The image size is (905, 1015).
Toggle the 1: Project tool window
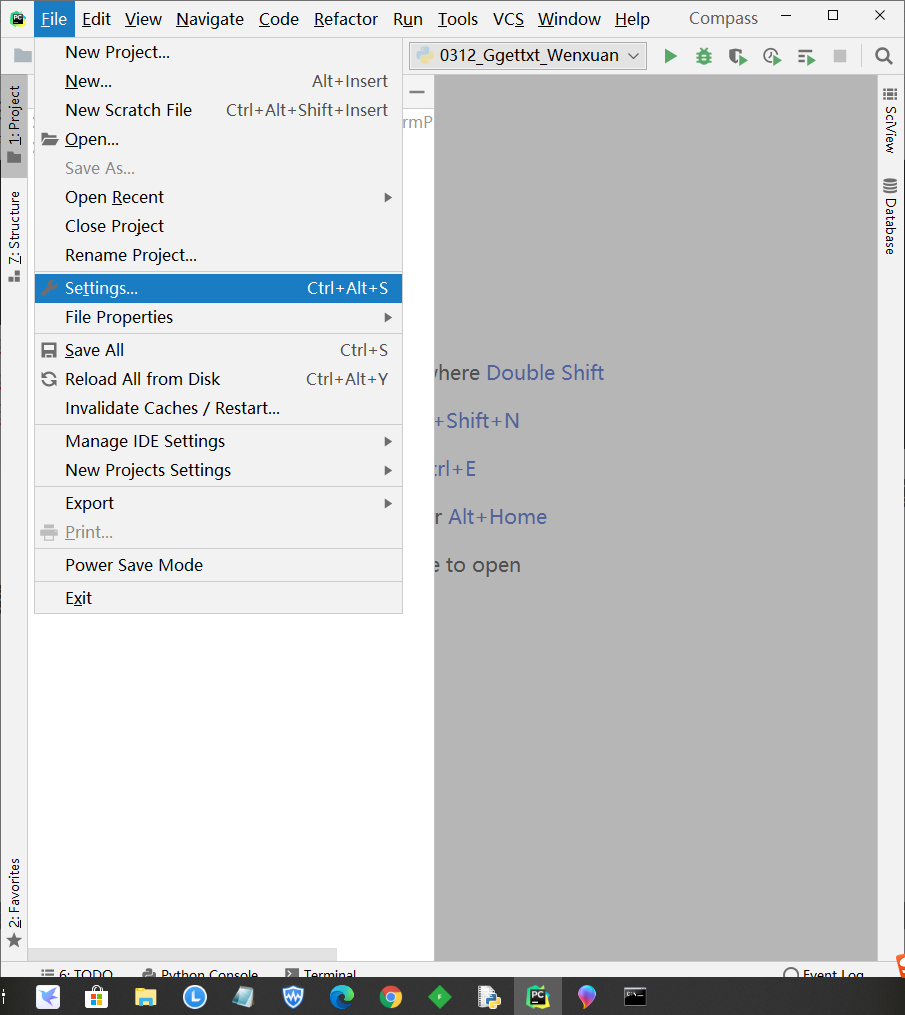click(14, 125)
